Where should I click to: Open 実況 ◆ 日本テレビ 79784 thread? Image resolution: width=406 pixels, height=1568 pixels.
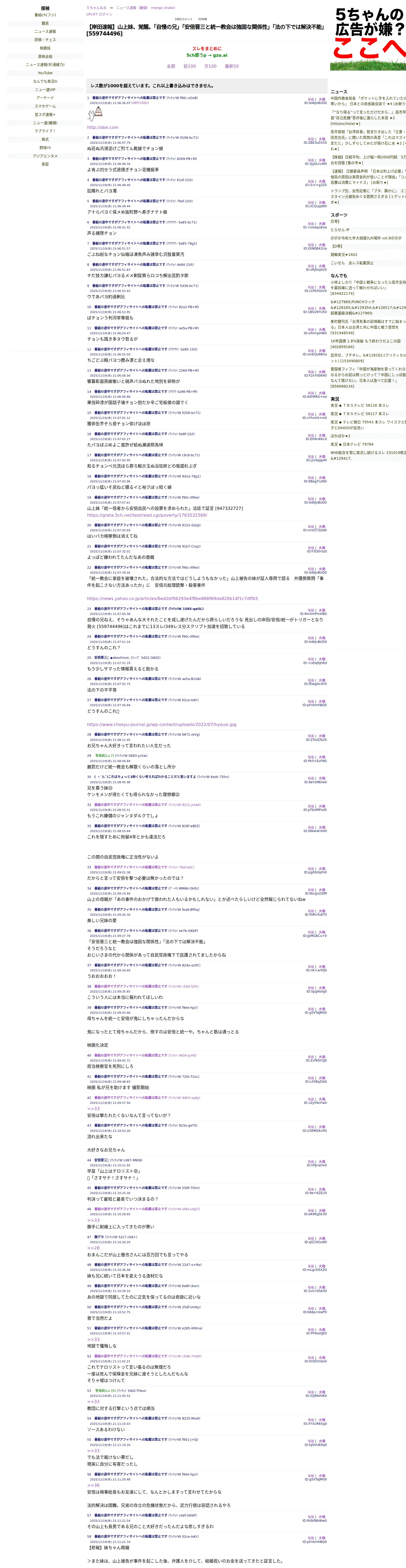click(x=352, y=444)
